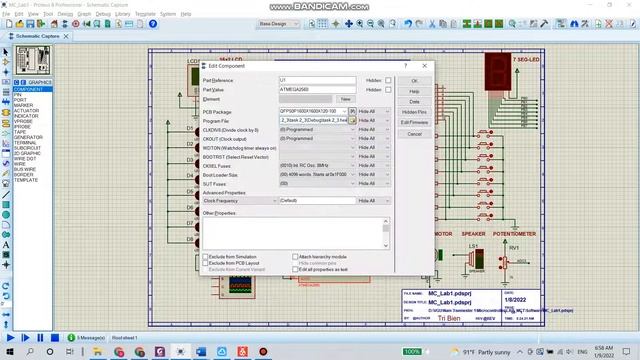Click the Zoom In magnifier icon
The height and width of the screenshot is (360, 640).
click(x=360, y=24)
